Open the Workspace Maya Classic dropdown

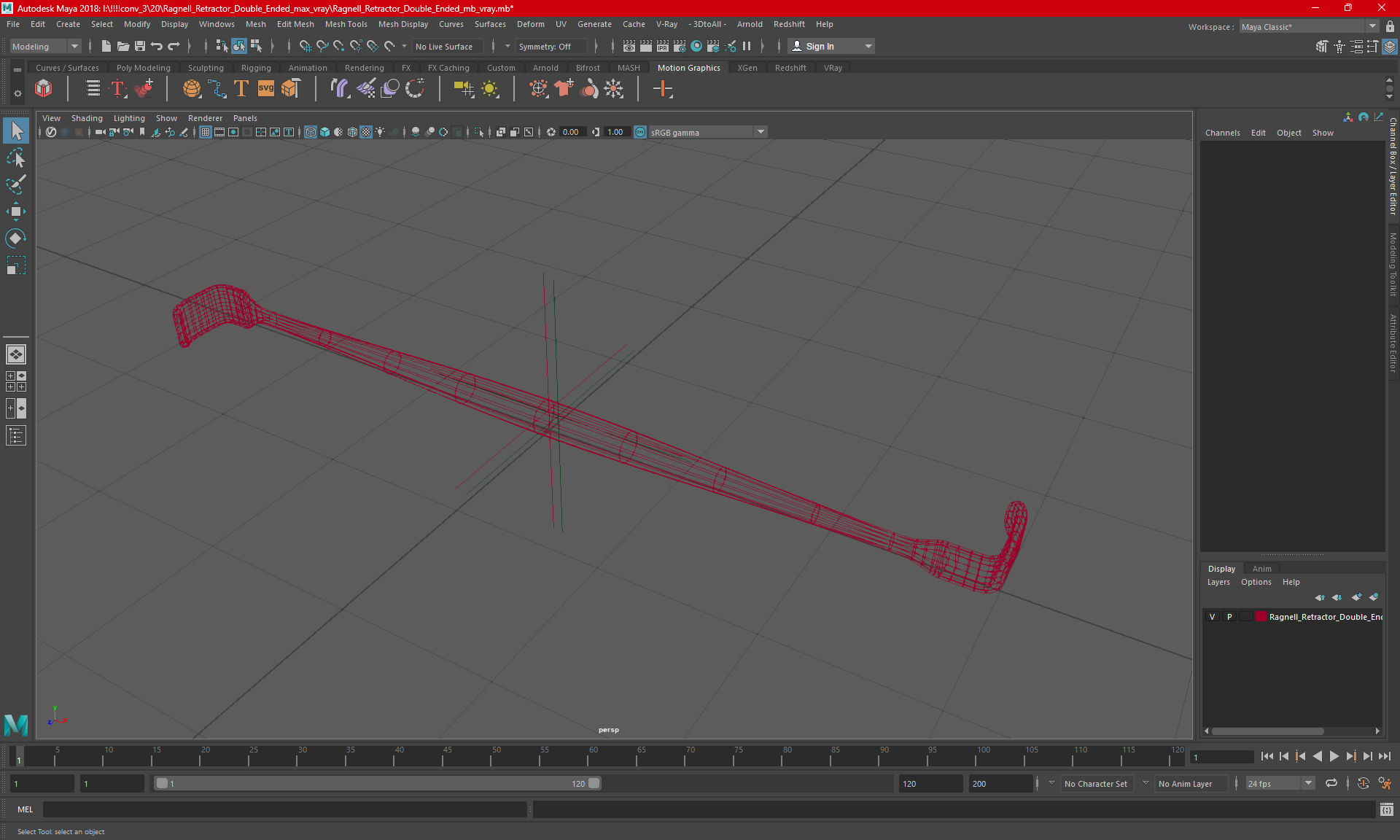(x=1309, y=26)
